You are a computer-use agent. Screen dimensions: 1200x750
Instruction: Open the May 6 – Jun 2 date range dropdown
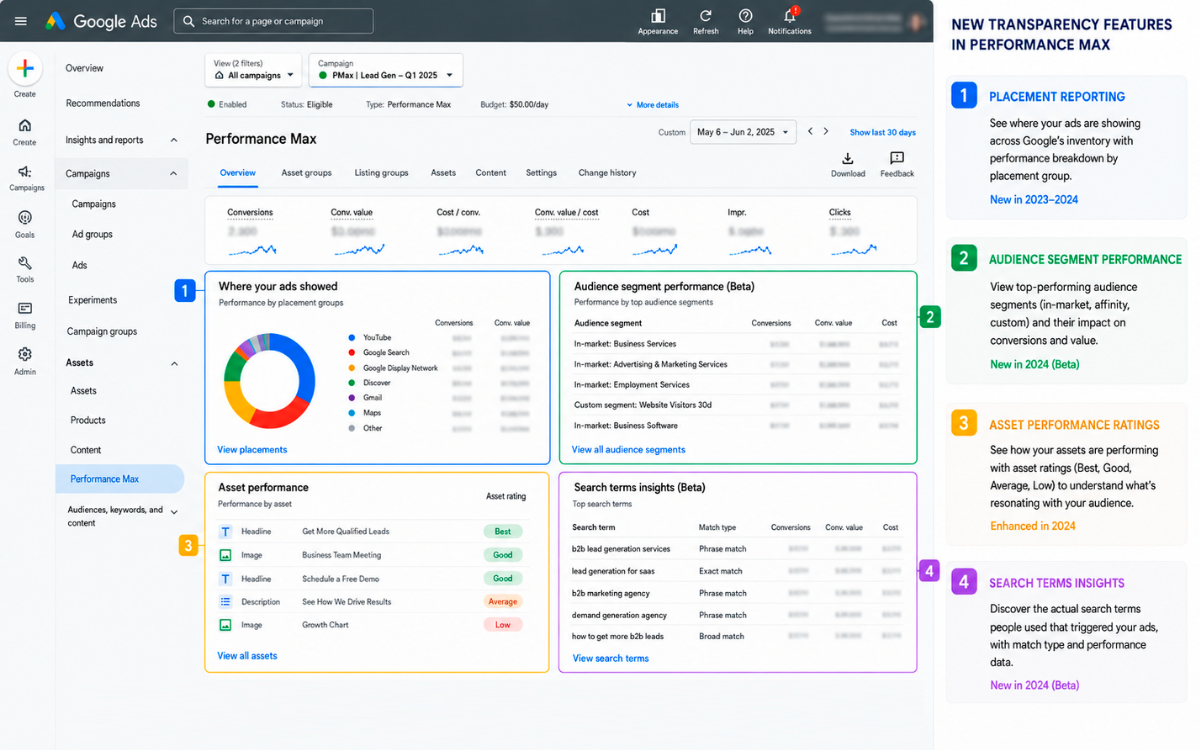(743, 132)
